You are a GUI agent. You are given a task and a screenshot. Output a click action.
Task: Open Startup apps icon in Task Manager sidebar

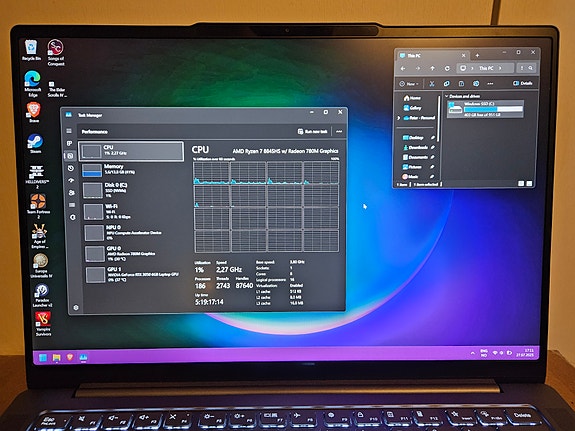point(71,180)
